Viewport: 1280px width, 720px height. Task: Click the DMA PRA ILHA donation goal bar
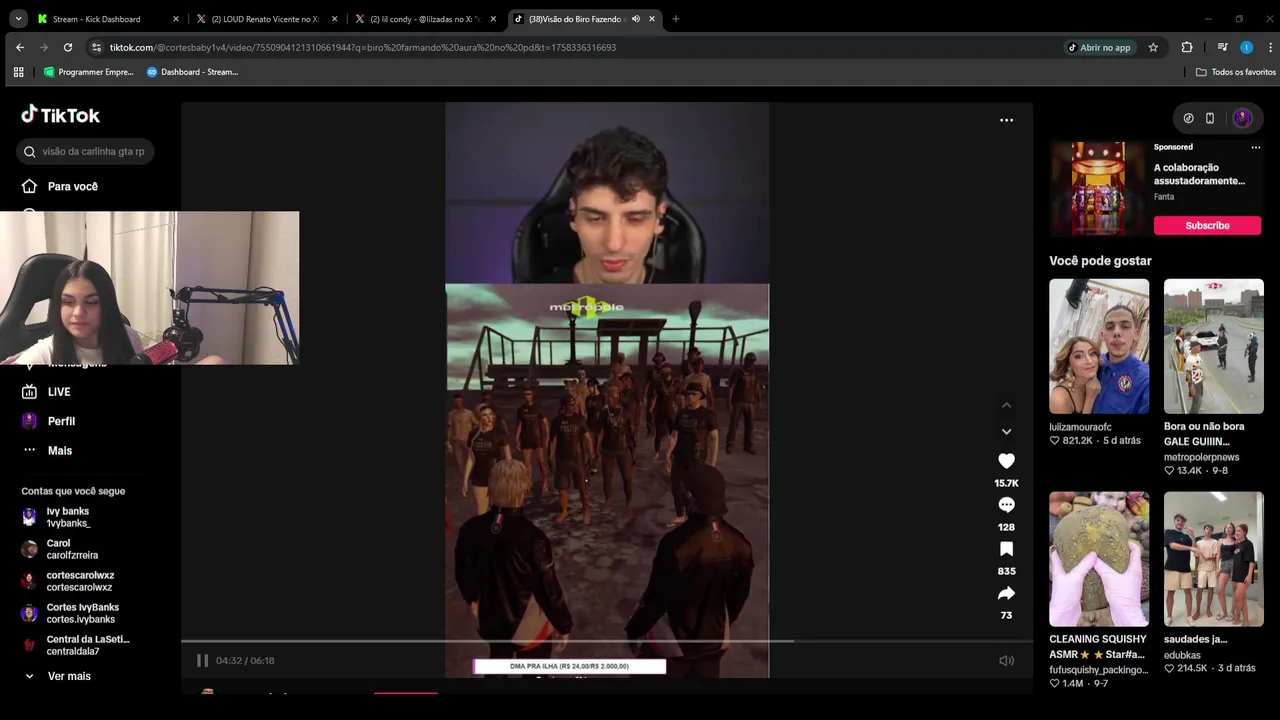569,666
